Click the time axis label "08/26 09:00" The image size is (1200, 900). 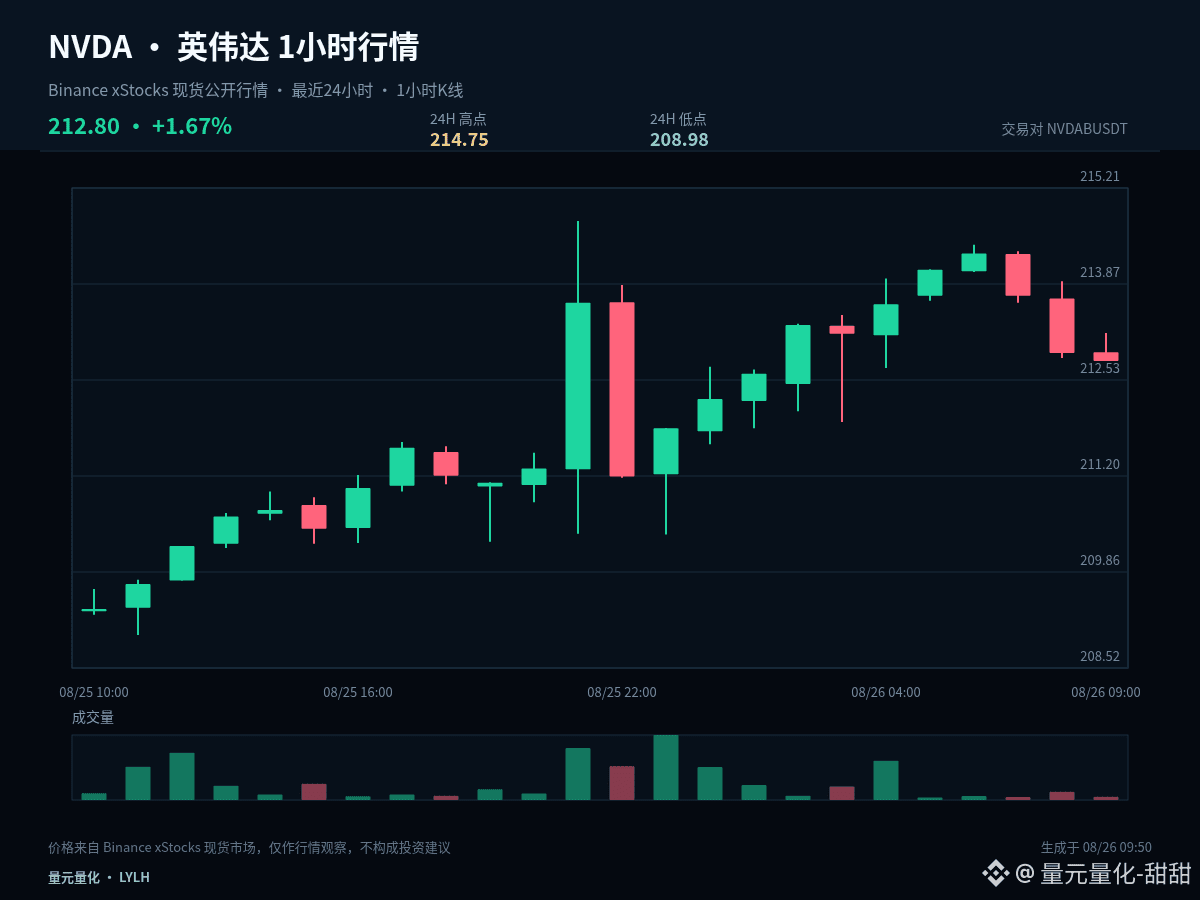[1106, 692]
